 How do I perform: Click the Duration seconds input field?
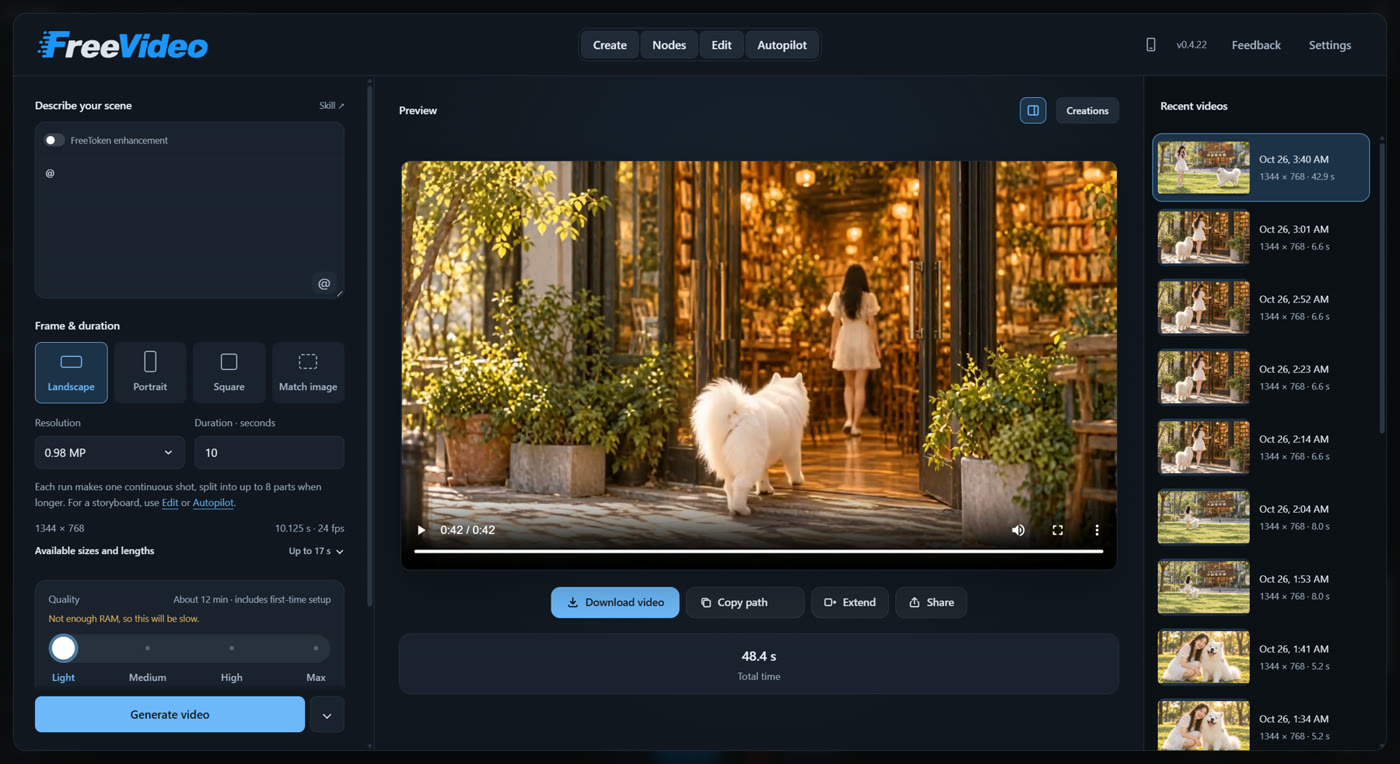[x=269, y=452]
